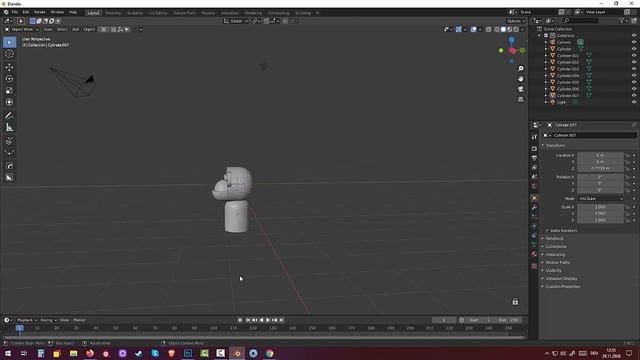640x360 pixels.
Task: Open timeline Playback menu
Action: coord(27,320)
